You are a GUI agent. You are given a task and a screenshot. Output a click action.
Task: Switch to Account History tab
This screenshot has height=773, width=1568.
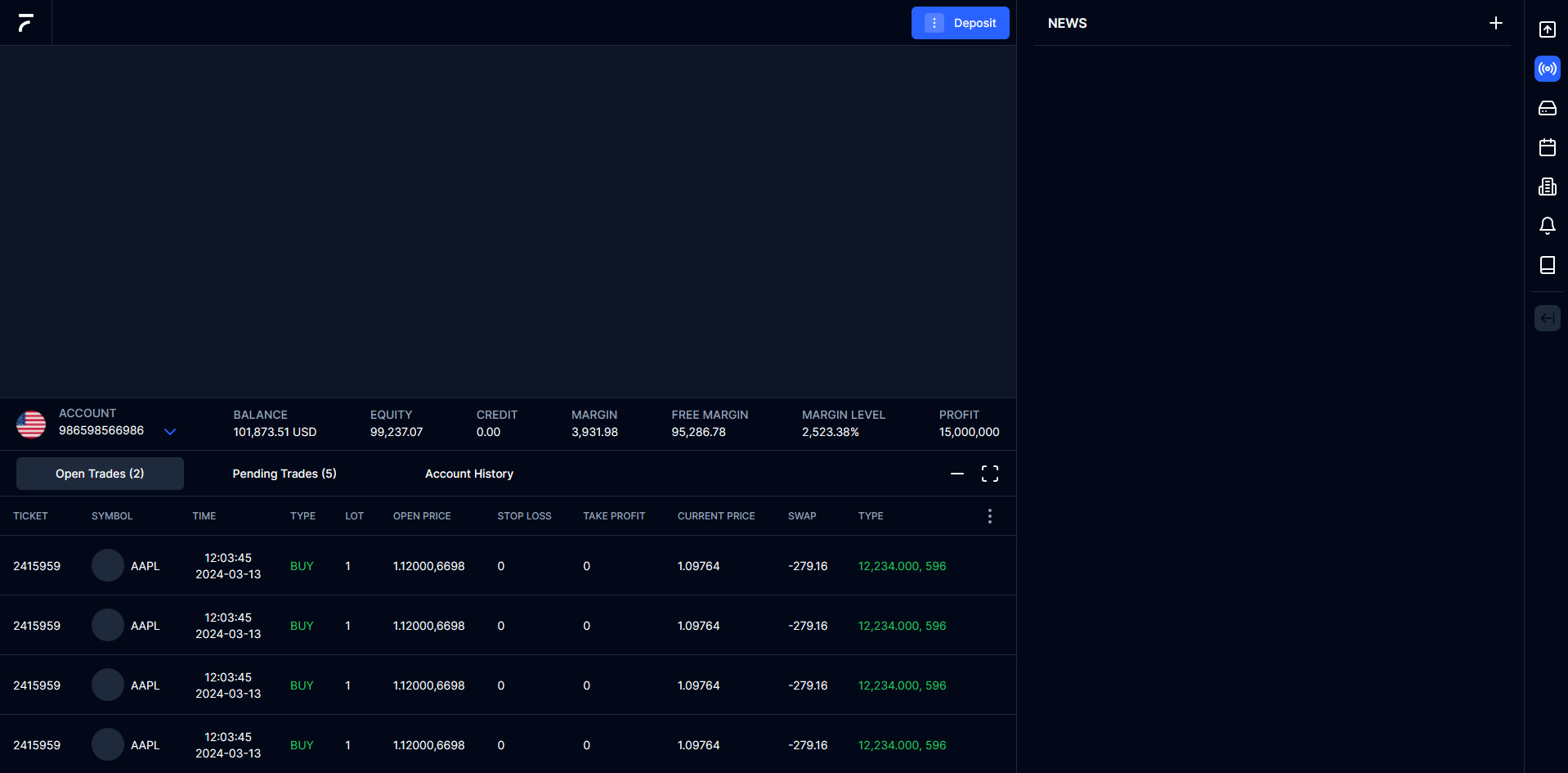[x=469, y=474]
